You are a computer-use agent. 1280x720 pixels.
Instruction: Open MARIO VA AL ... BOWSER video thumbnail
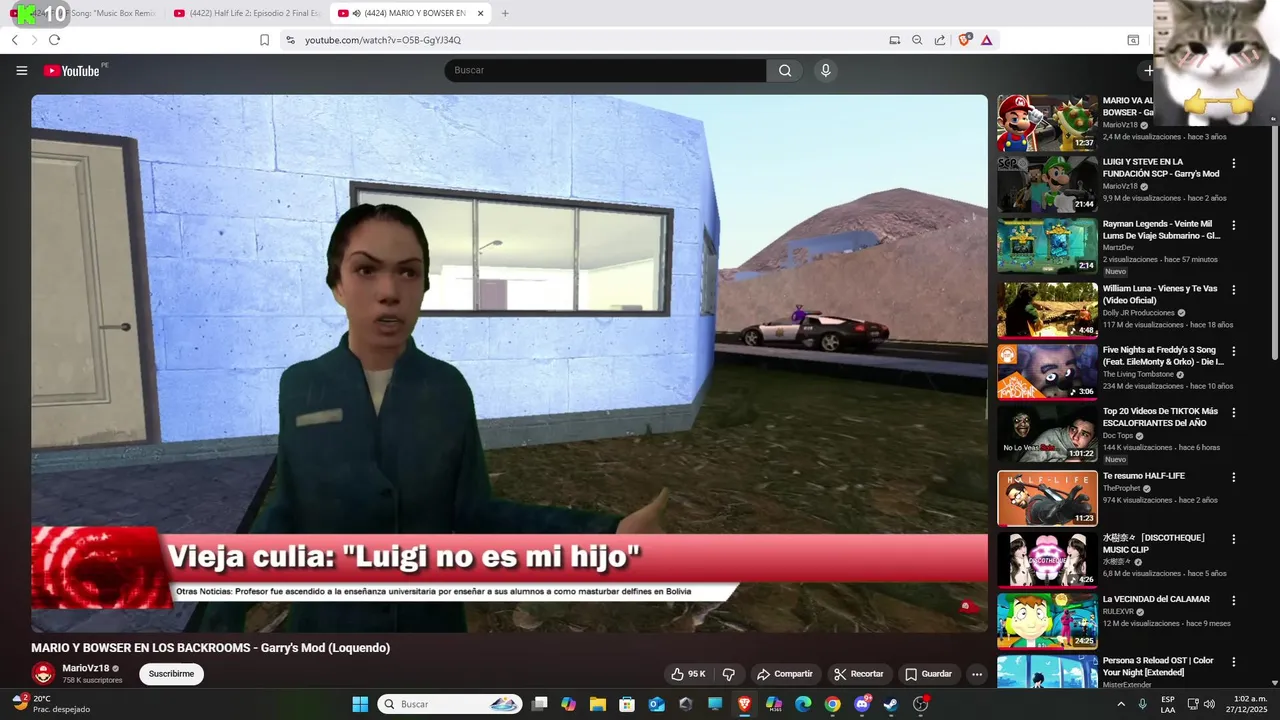coord(1047,123)
